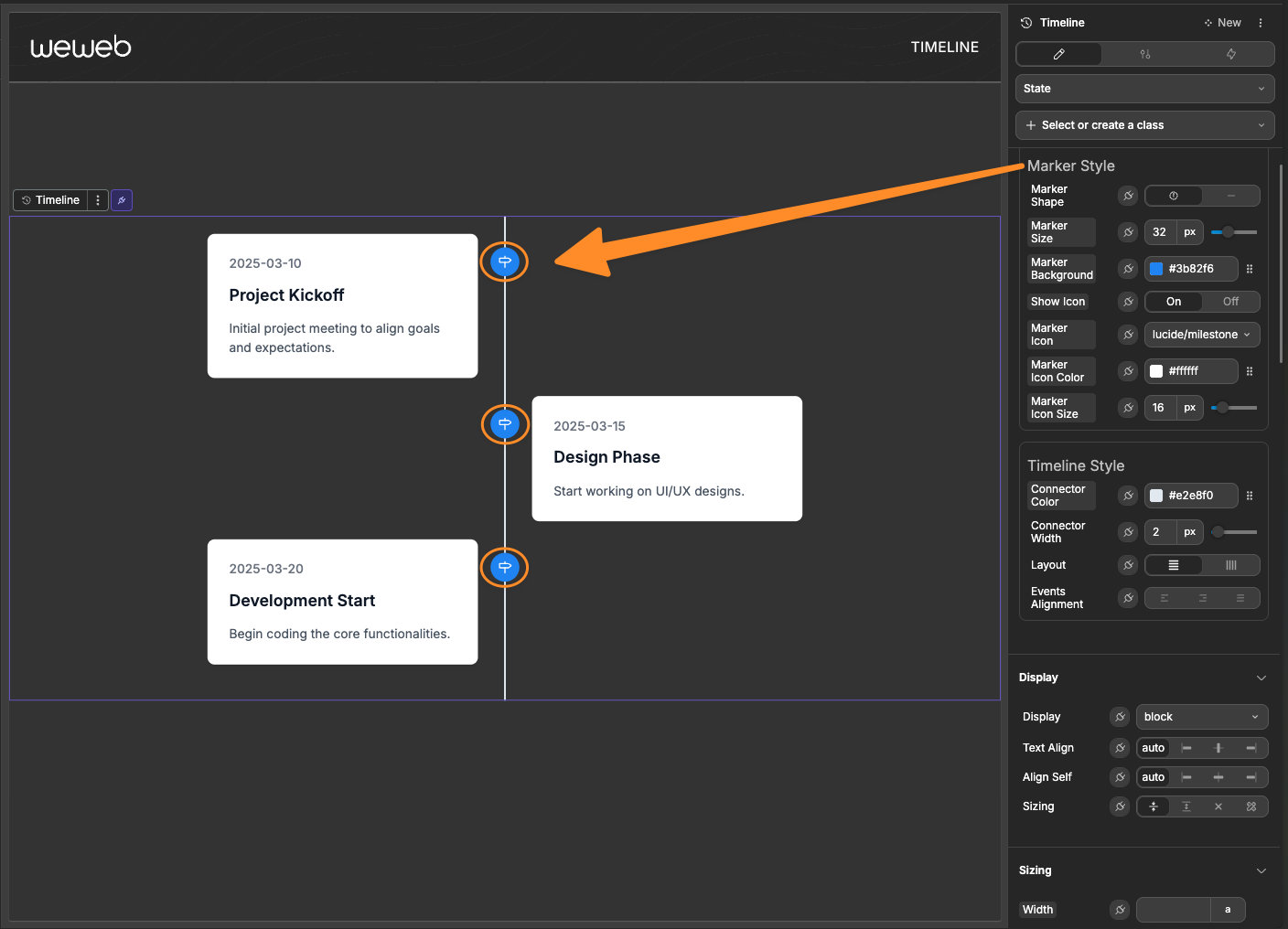Click the lightning icon next to the Timeline breadcrumb
The image size is (1288, 929).
(122, 199)
